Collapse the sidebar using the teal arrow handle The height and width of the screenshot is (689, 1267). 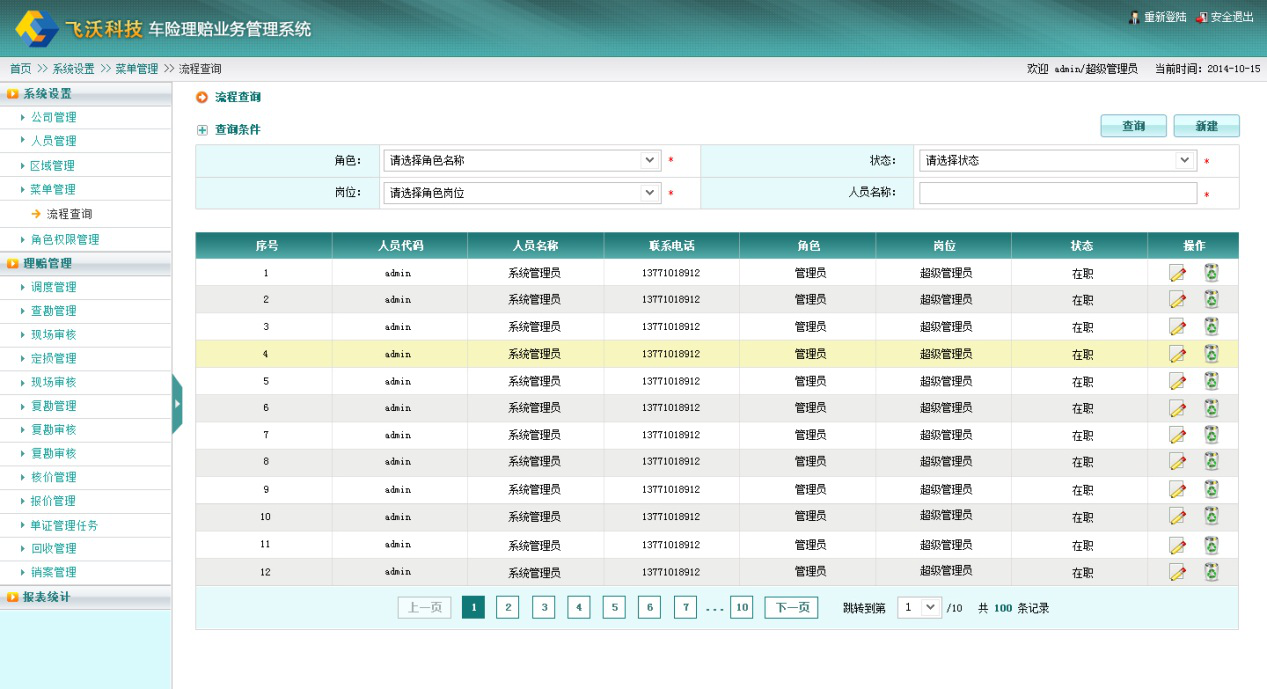click(177, 404)
